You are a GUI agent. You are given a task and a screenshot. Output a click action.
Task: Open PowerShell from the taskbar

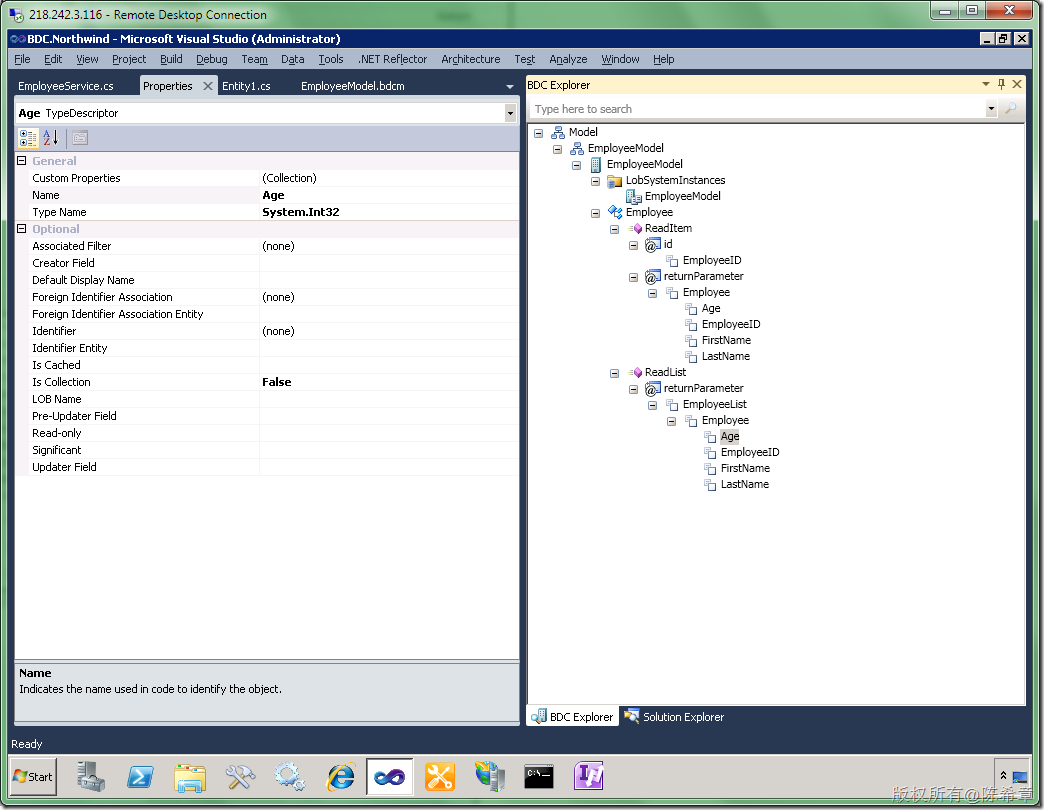[140, 777]
